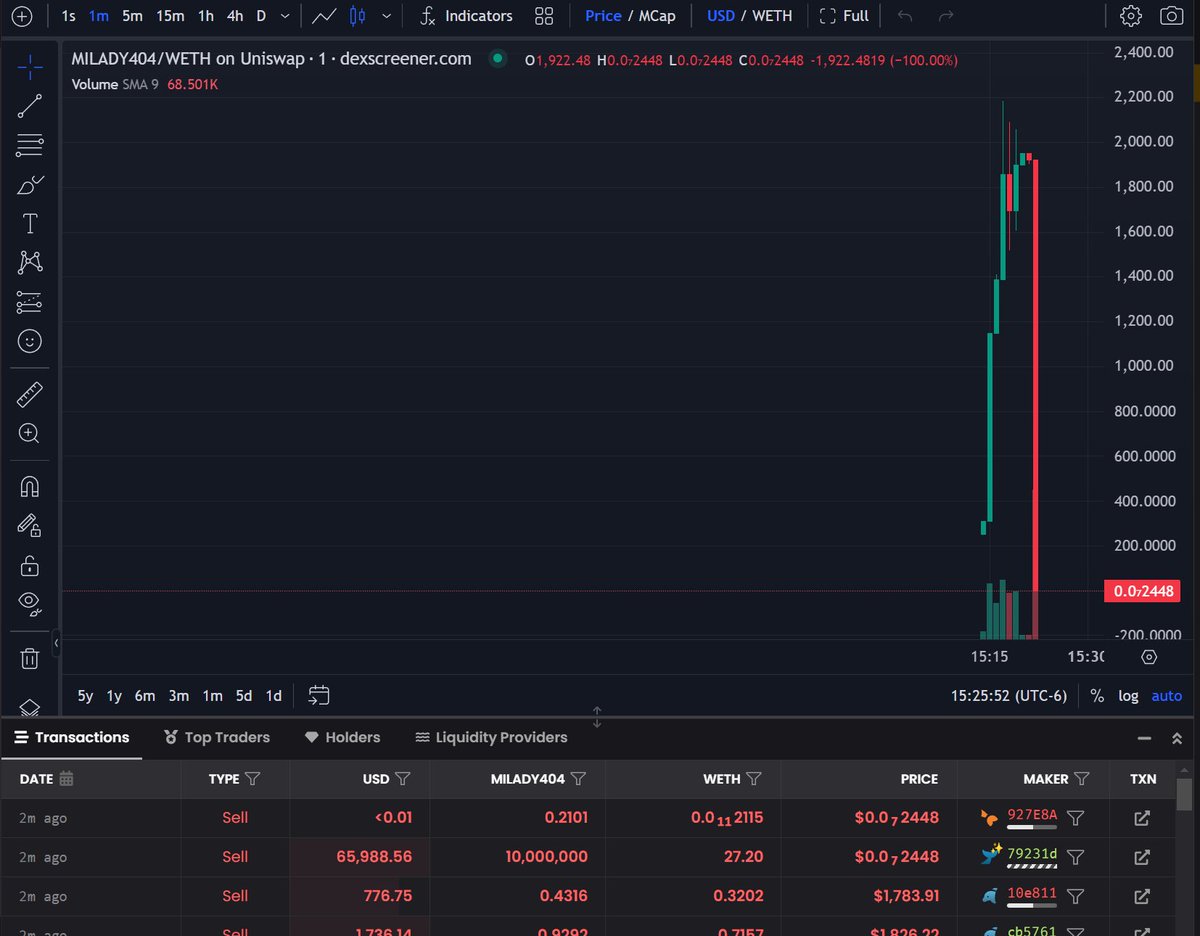Open price axis settings gear icon
This screenshot has height=936, width=1200.
coord(1149,657)
